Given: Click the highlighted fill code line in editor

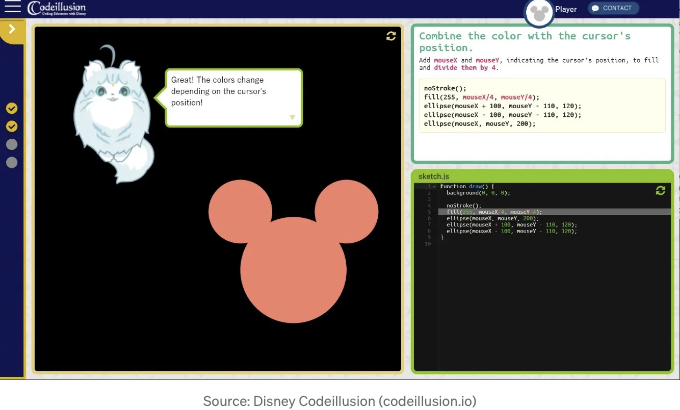Looking at the screenshot, I should [554, 212].
